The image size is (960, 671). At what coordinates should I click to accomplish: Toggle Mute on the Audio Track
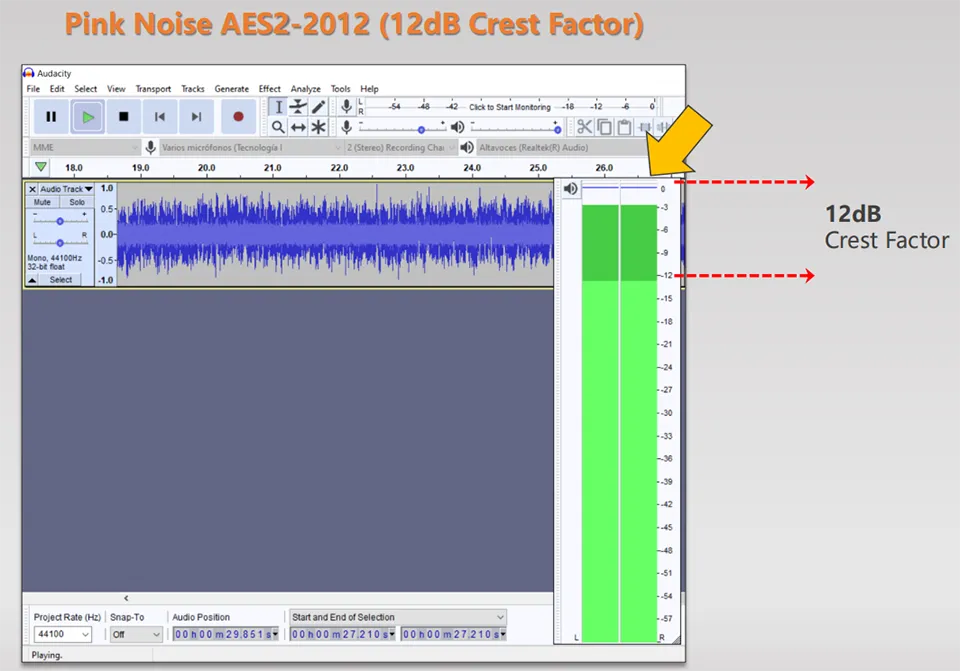pos(42,202)
